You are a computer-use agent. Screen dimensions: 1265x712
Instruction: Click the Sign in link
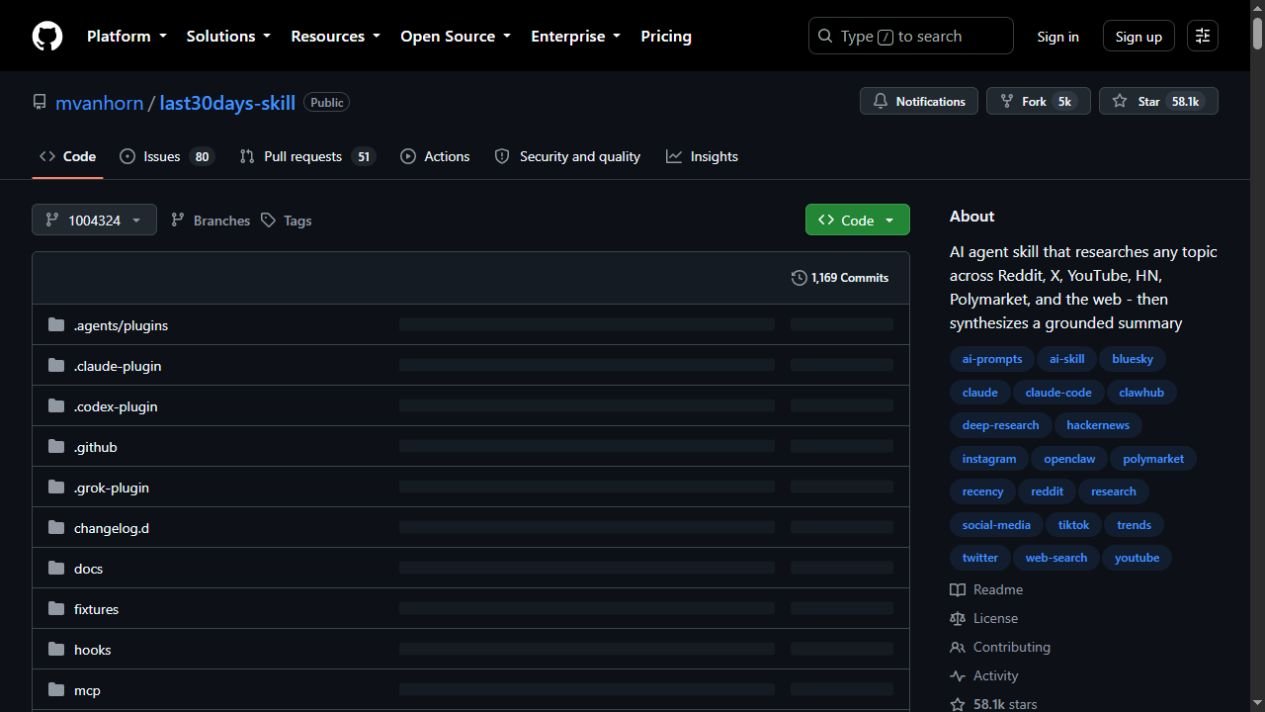point(1058,36)
